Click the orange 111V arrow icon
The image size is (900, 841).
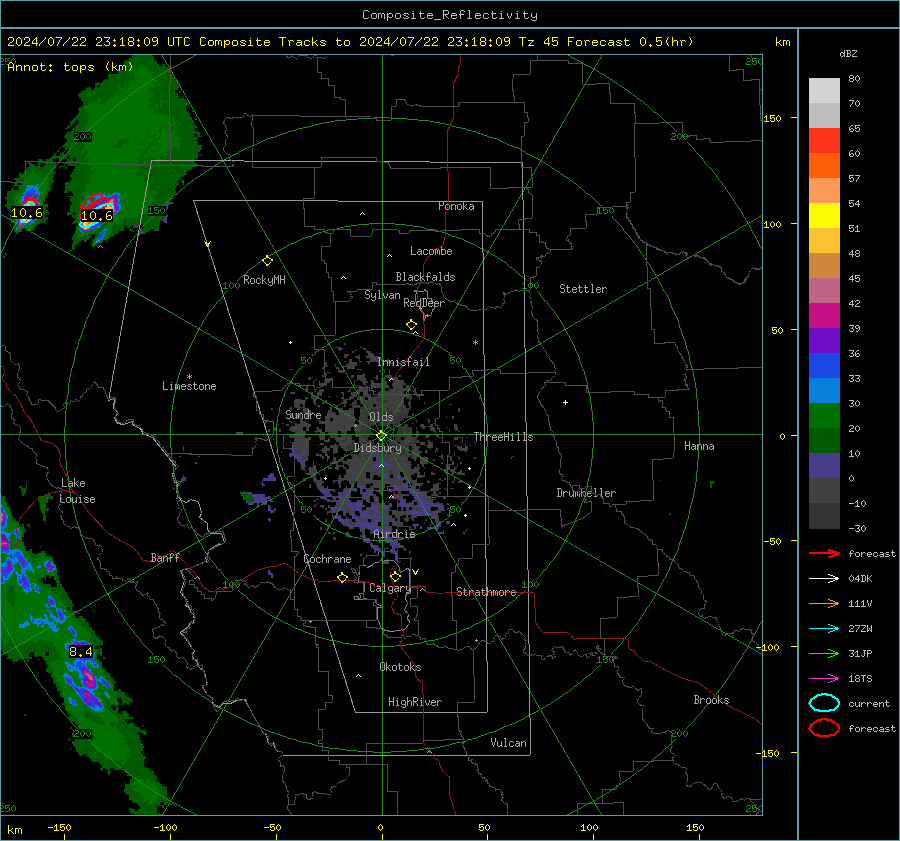click(x=824, y=603)
